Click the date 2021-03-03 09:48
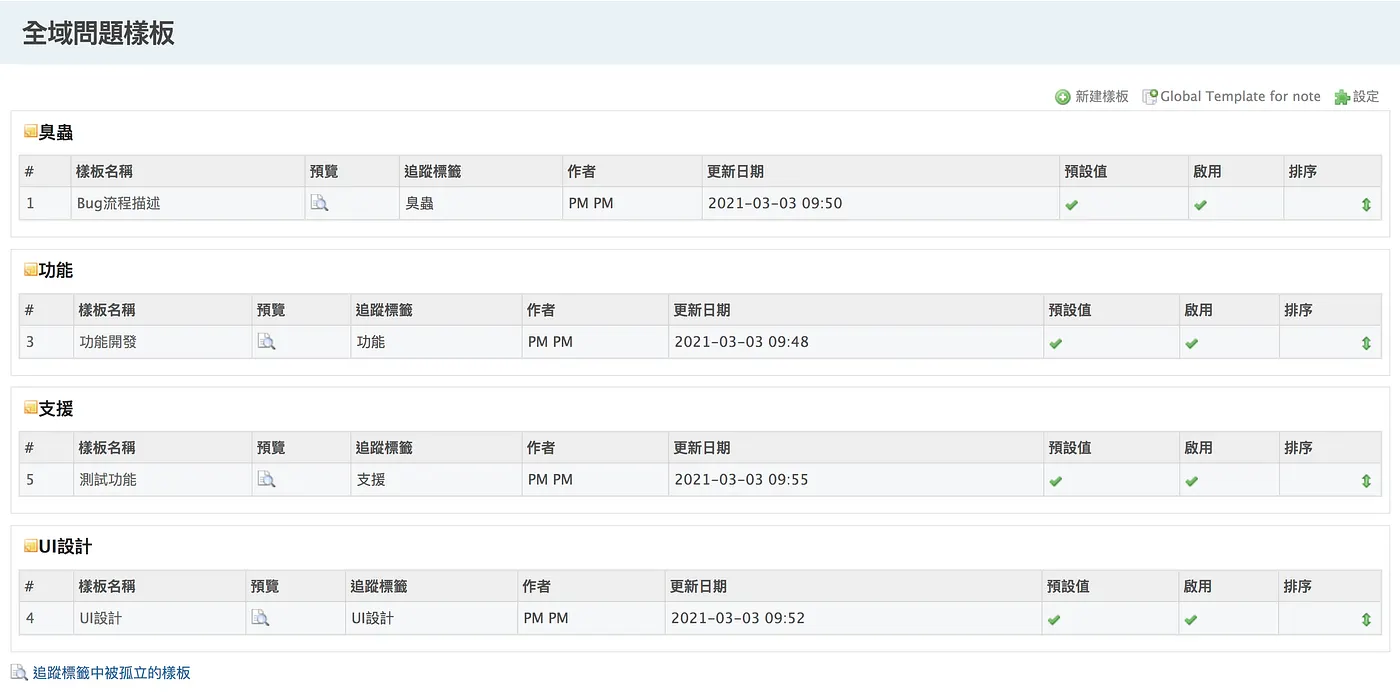1400x692 pixels. (741, 342)
